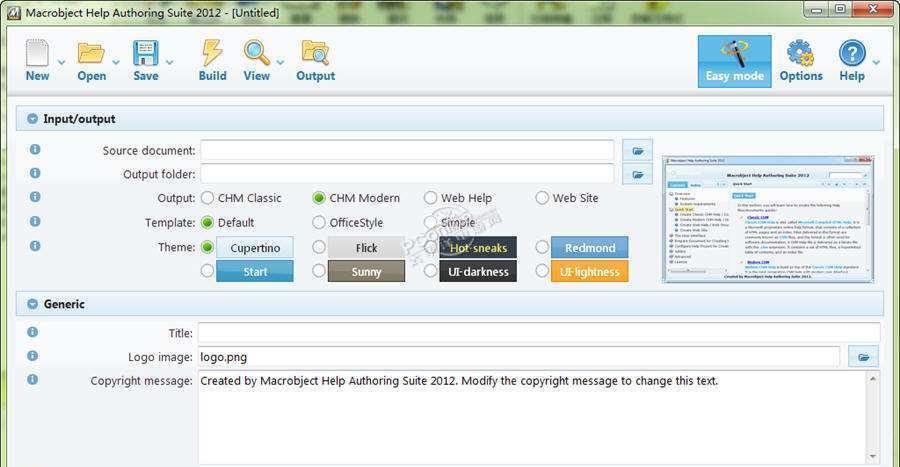Select CHM Classic output option
This screenshot has height=467, width=900.
pyautogui.click(x=207, y=198)
